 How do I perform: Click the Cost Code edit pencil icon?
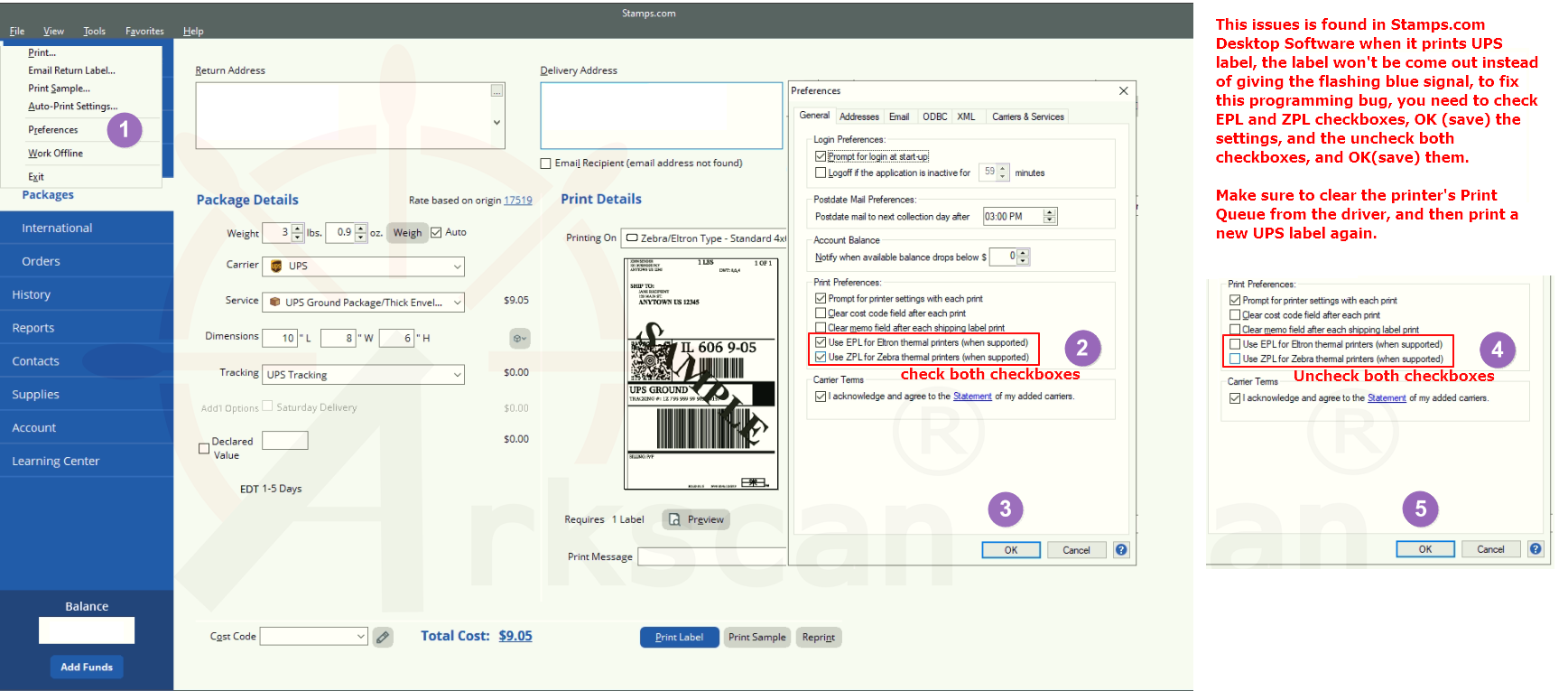[x=383, y=637]
